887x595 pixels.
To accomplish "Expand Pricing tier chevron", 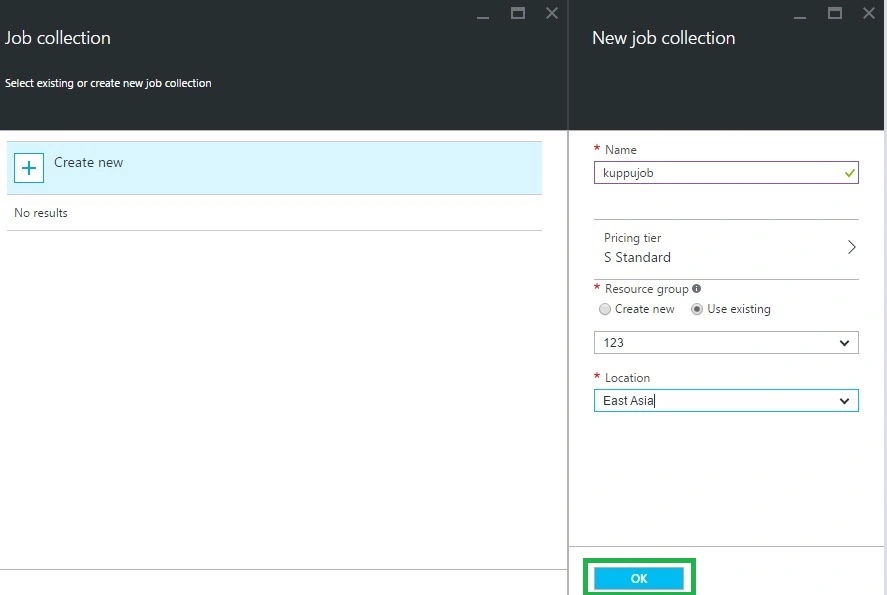I will pos(851,247).
